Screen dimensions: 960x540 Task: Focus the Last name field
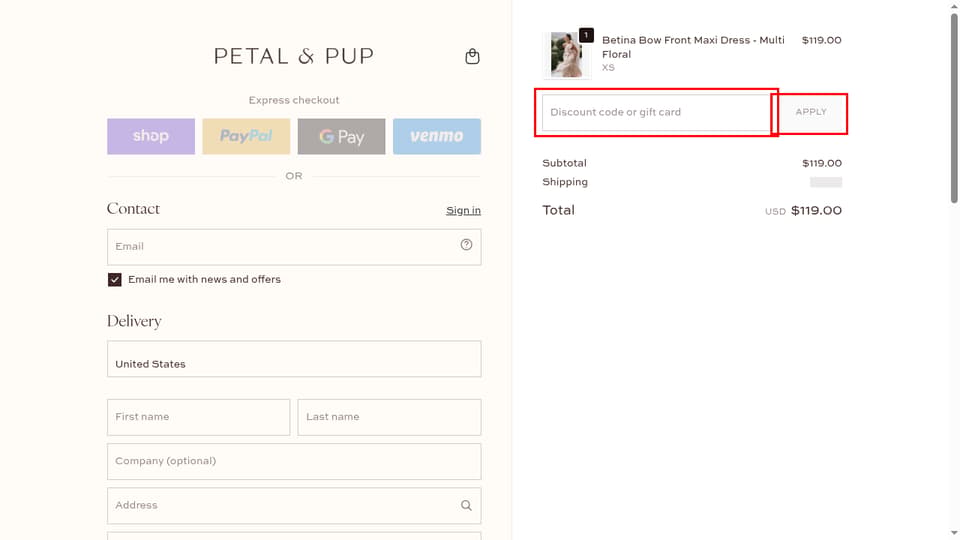tap(389, 418)
